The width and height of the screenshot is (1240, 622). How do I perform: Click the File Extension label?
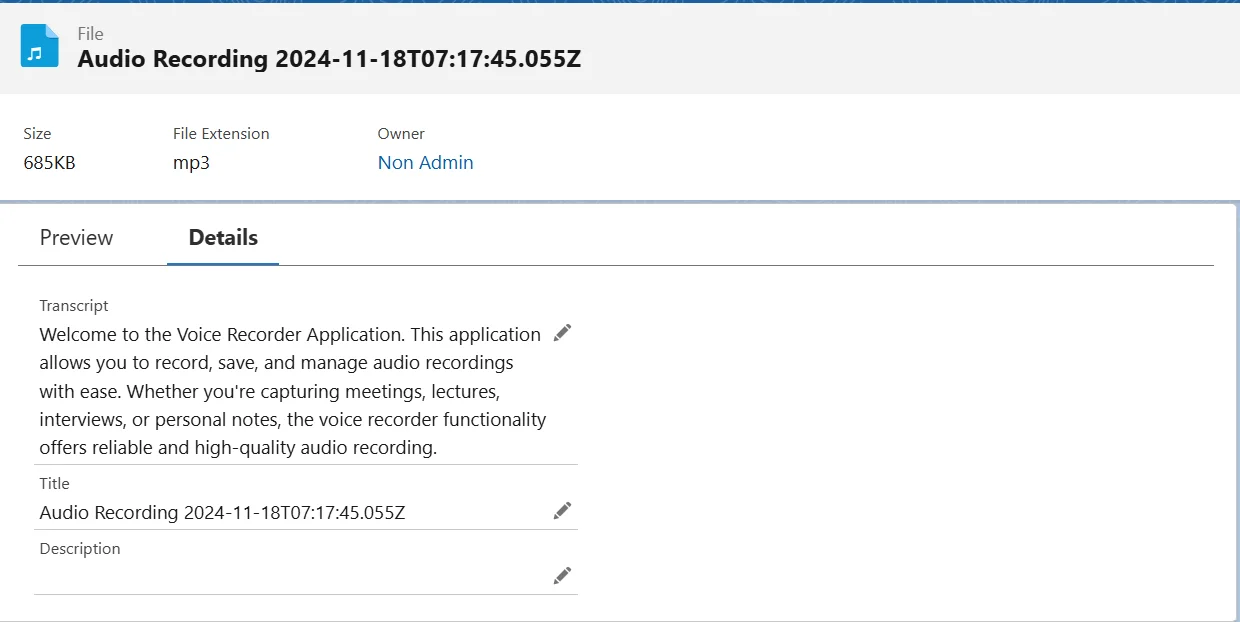pos(221,134)
